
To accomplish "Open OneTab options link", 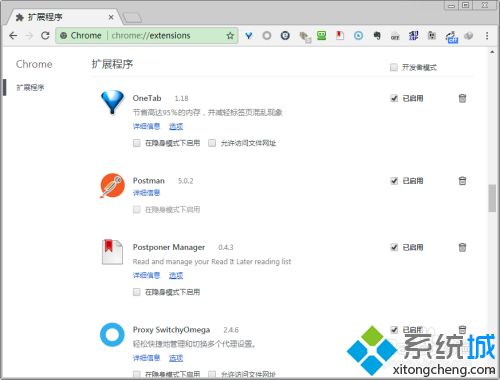I will pos(176,126).
